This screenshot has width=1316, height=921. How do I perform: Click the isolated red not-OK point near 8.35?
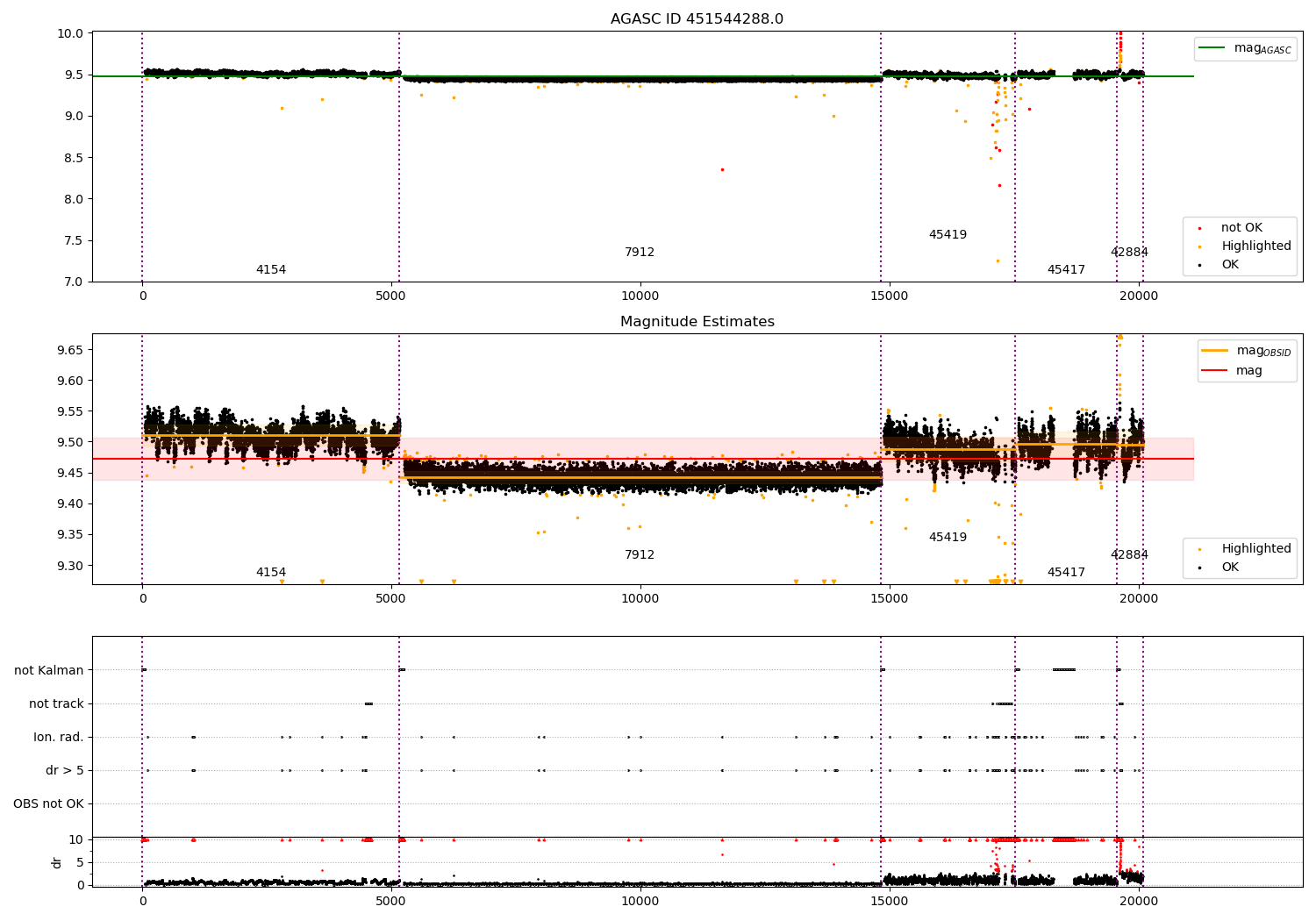click(x=722, y=169)
